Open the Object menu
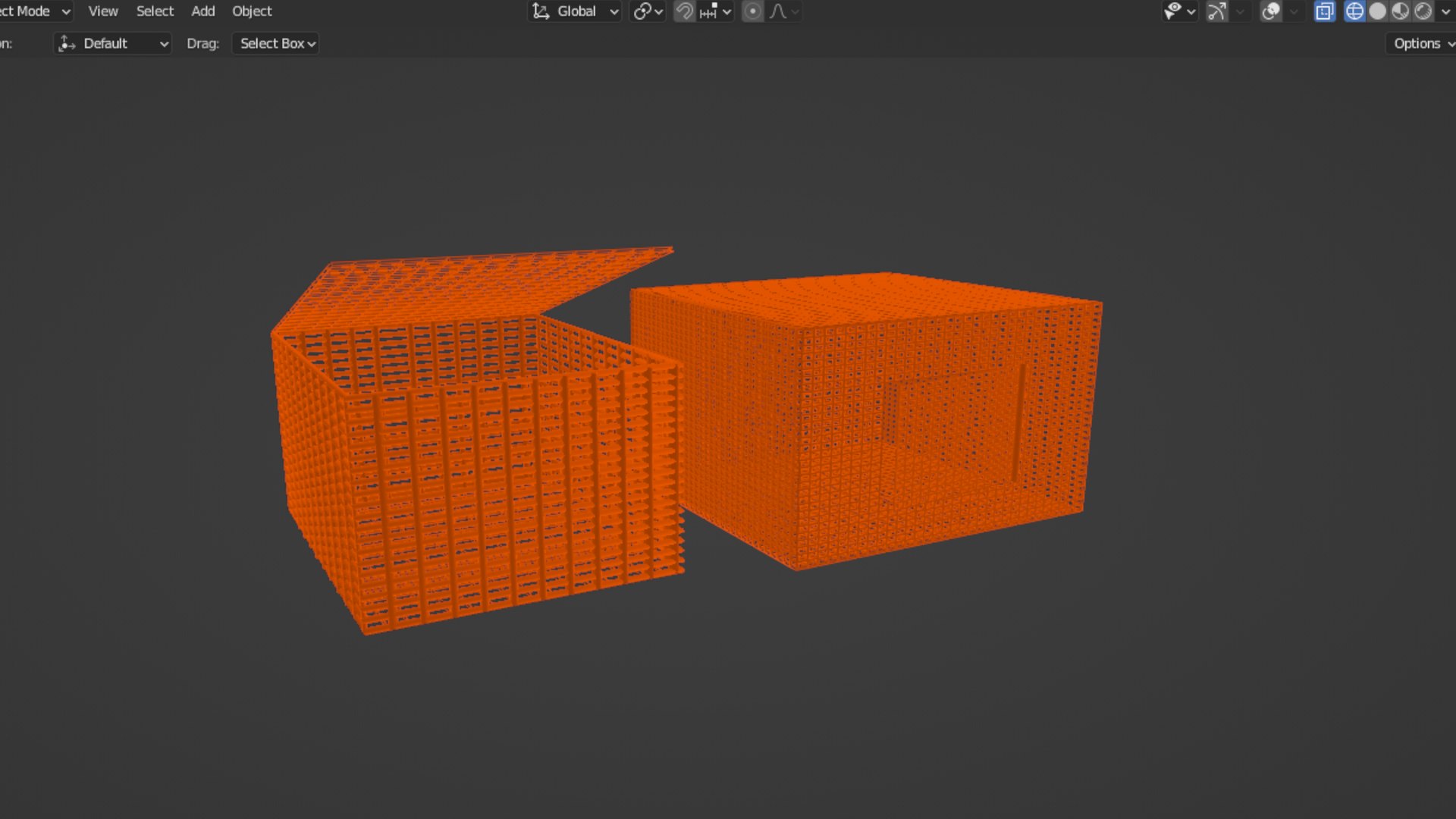 [252, 11]
